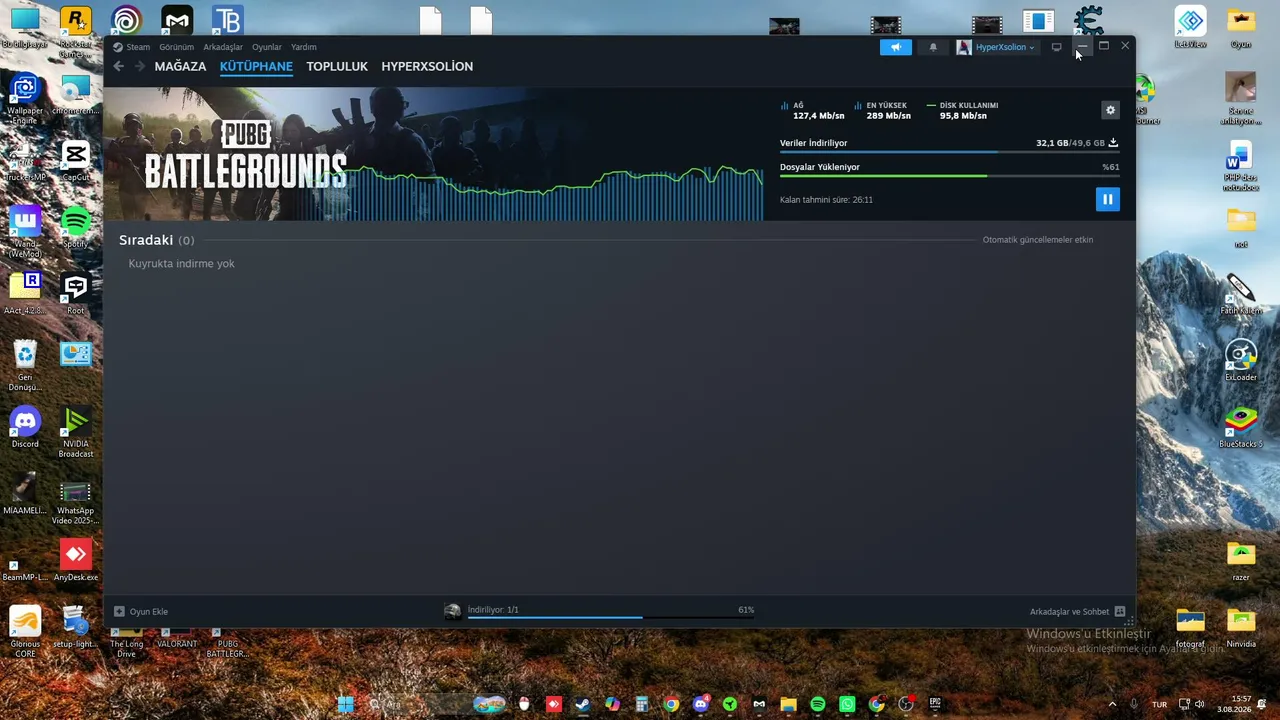Open WhatsApp from the taskbar
1280x720 pixels.
[847, 704]
